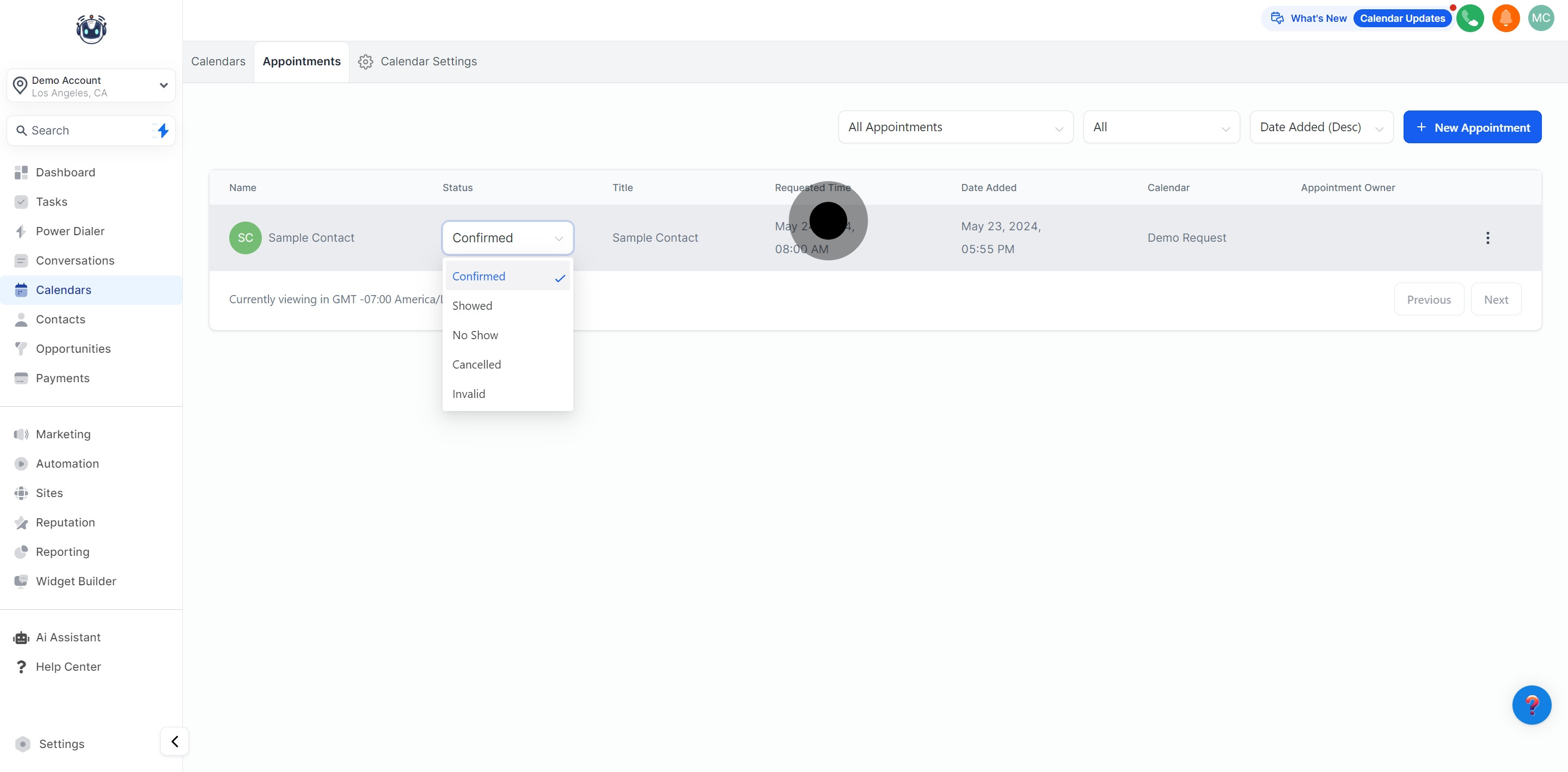Screen dimensions: 1568x772
Task: Collapse the sidebar with arrow button
Action: coord(175,741)
